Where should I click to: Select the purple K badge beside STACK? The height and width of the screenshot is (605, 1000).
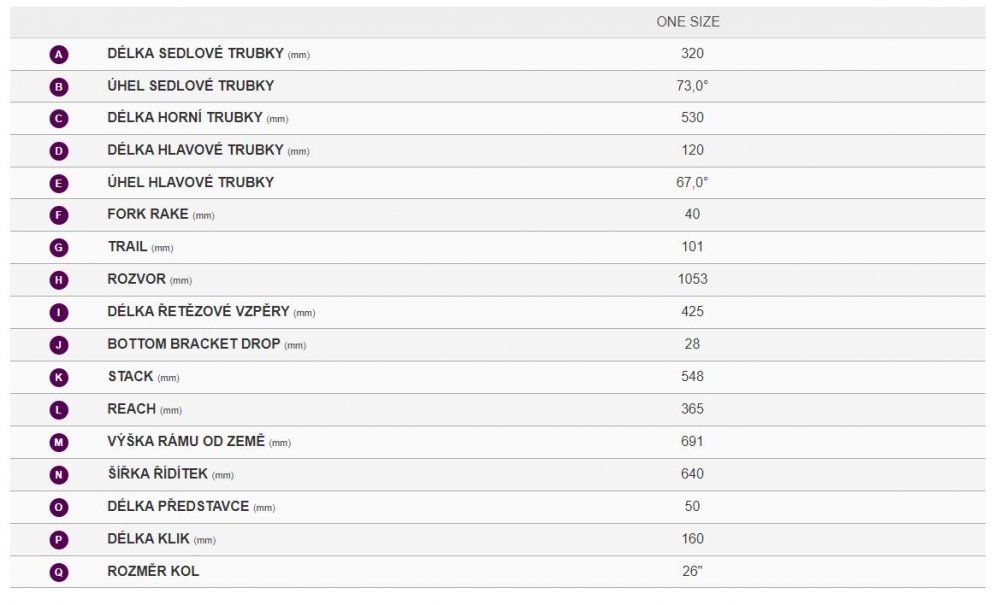click(x=59, y=378)
